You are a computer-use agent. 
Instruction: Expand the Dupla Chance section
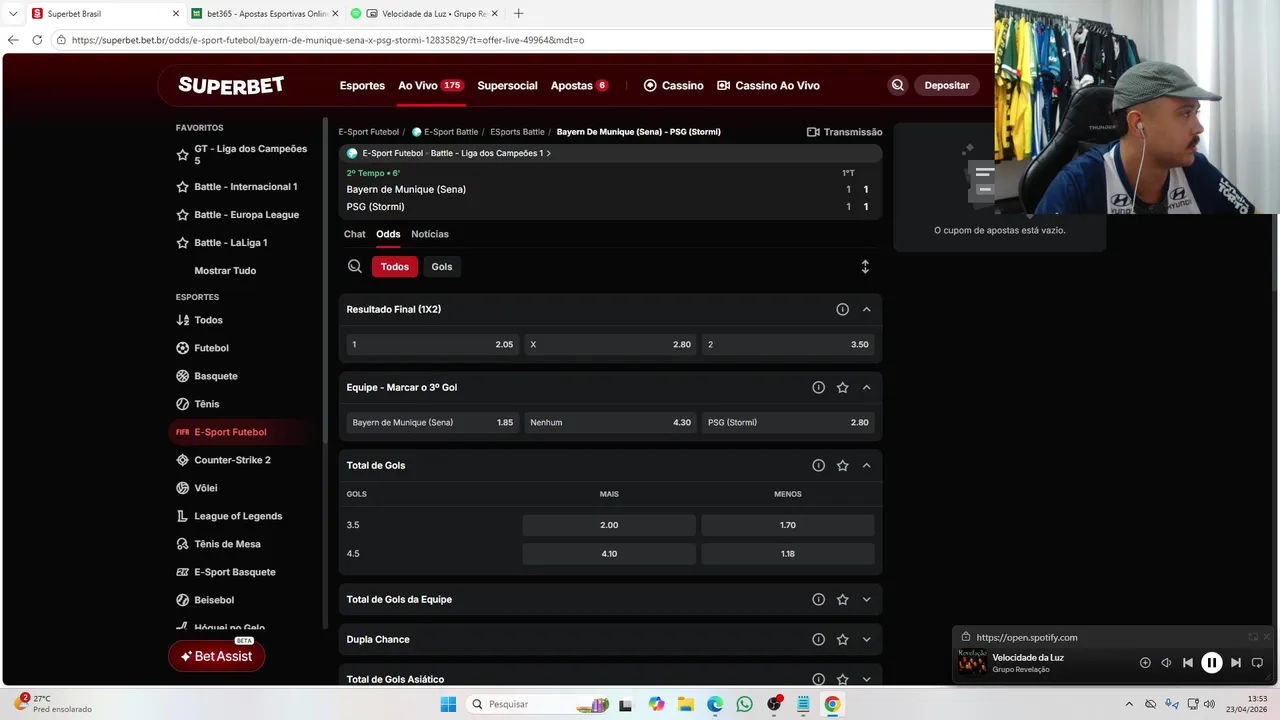867,639
